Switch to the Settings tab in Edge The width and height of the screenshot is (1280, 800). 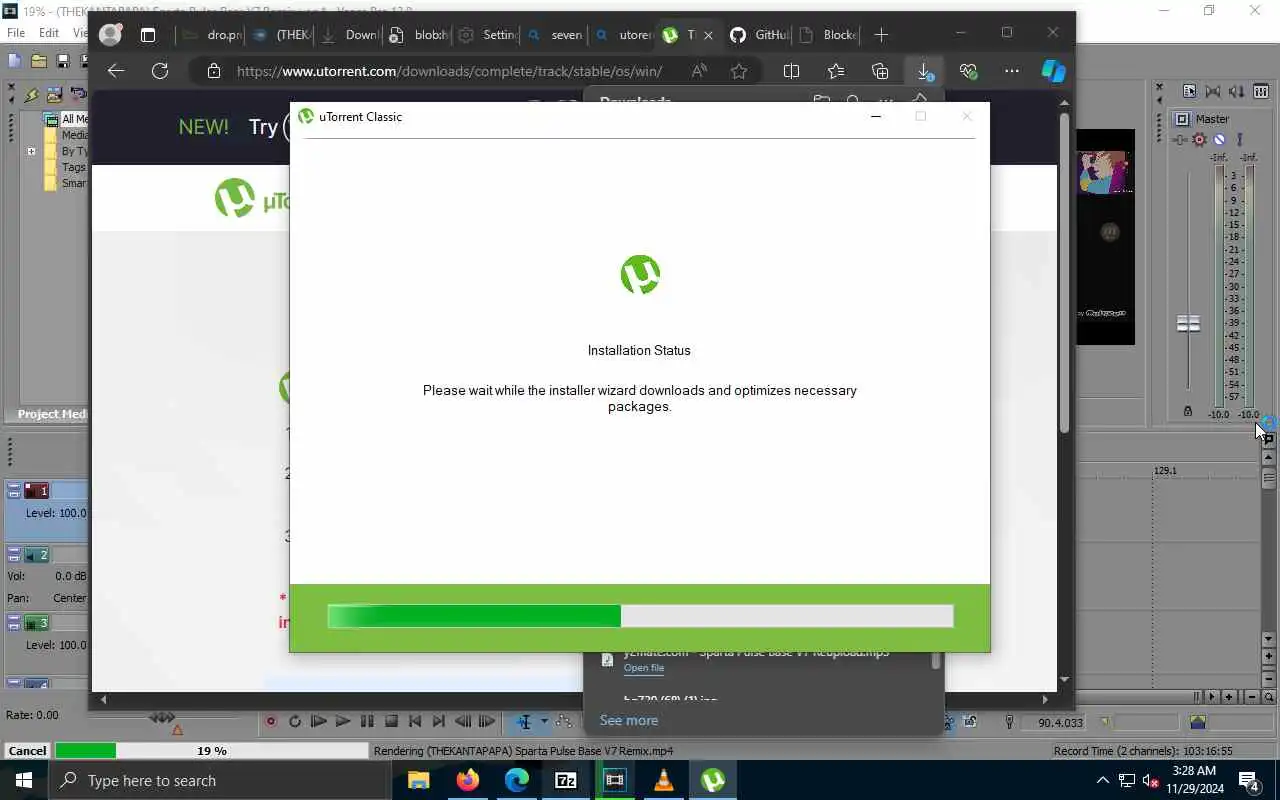pyautogui.click(x=487, y=35)
